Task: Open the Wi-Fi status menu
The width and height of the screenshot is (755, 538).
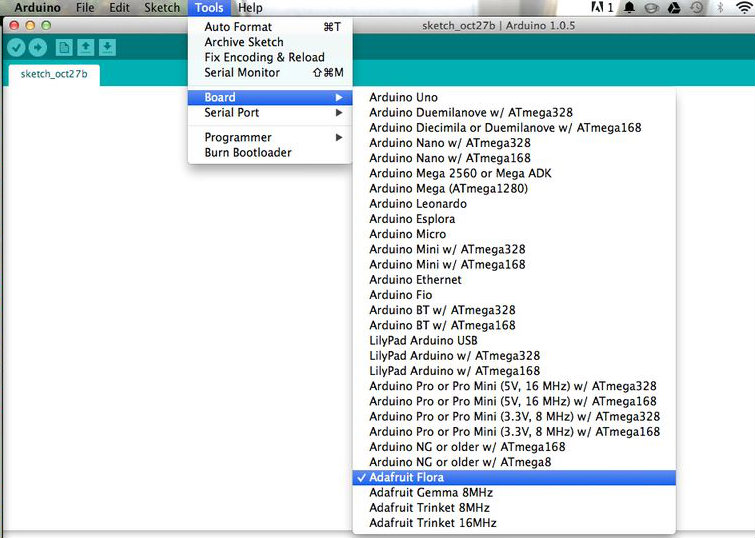Action: 744,7
